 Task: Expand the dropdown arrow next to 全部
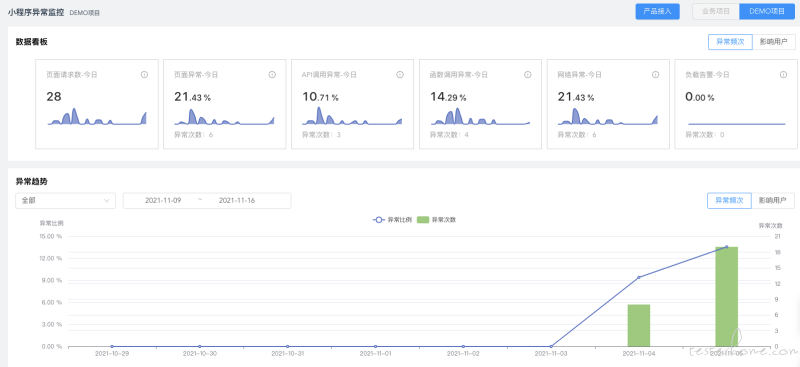107,201
